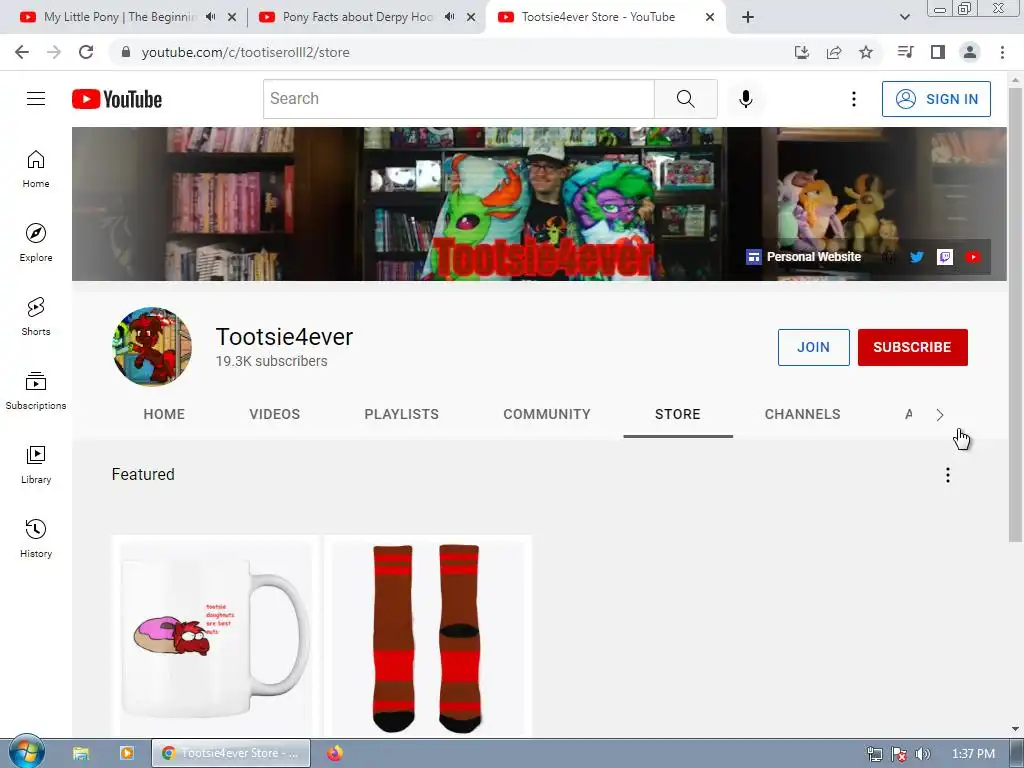Open YouTube settings three-dot menu
Image resolution: width=1024 pixels, height=768 pixels.
pos(854,99)
